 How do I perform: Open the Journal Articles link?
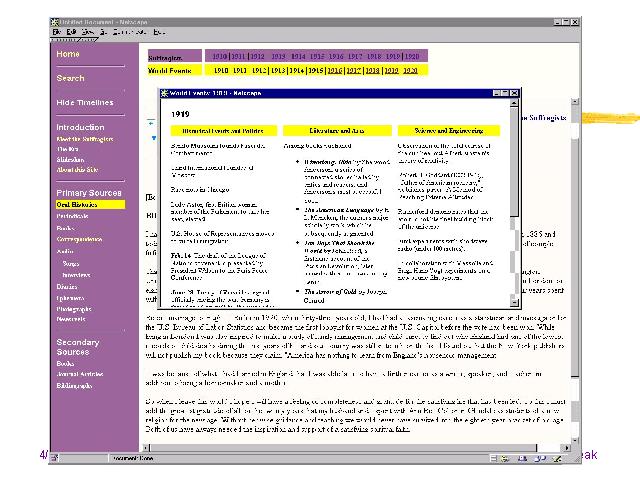point(80,374)
